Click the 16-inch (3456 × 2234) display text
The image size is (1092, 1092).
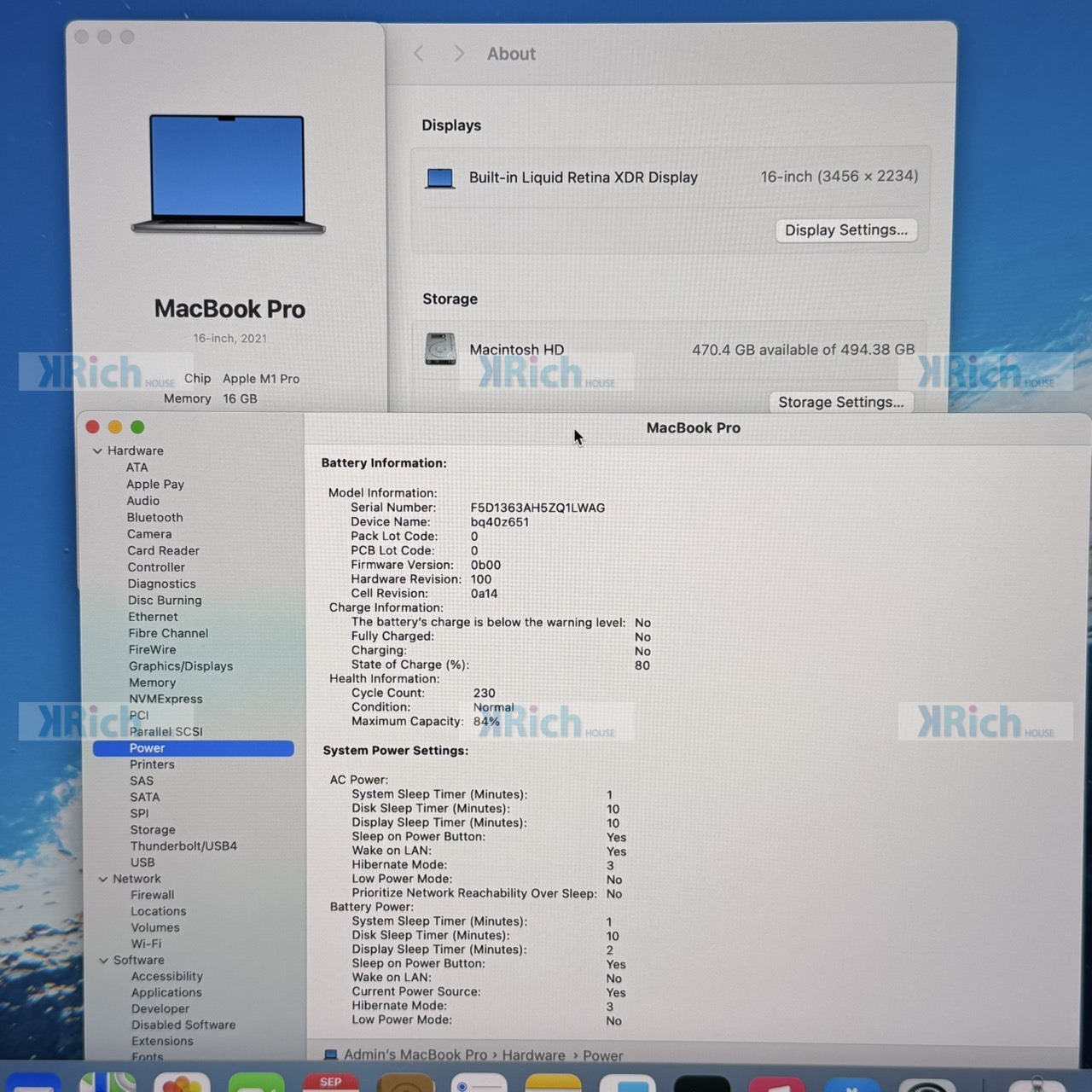[839, 177]
